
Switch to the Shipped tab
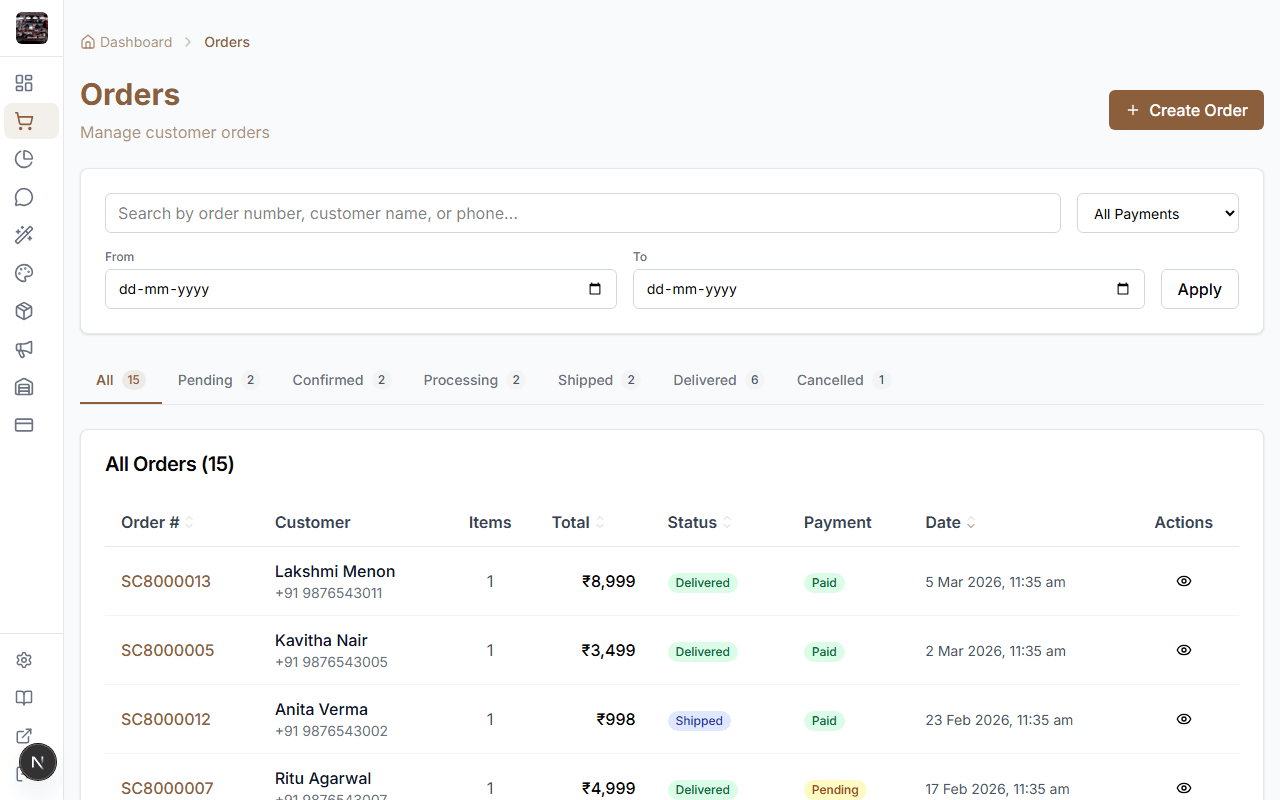[586, 380]
